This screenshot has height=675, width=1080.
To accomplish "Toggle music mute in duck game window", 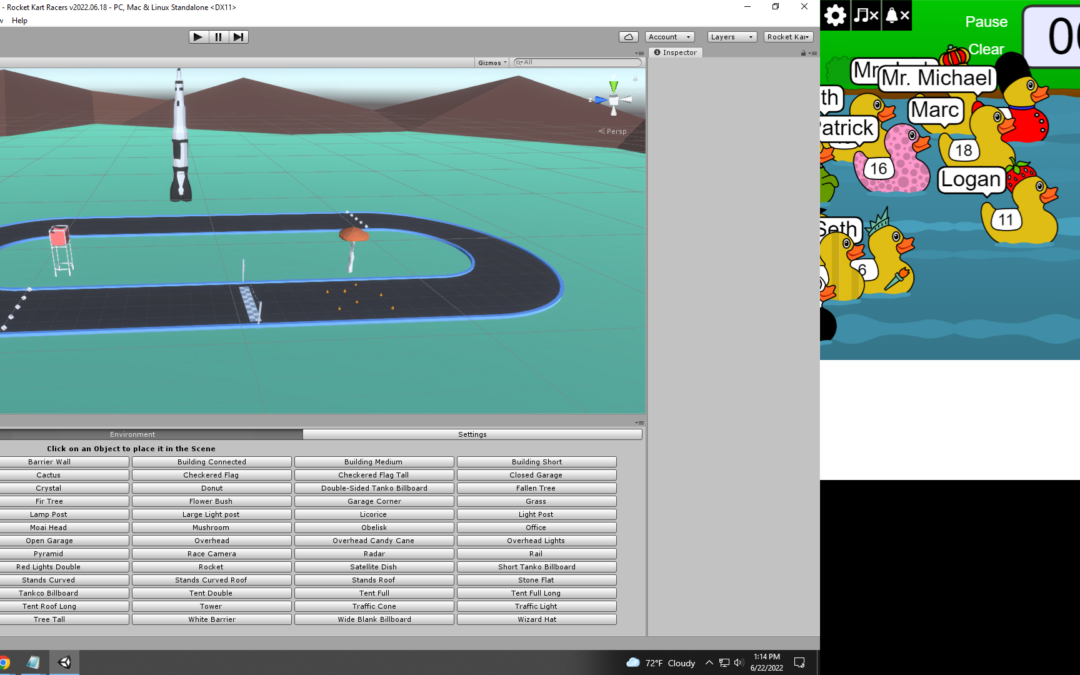I will tap(866, 15).
